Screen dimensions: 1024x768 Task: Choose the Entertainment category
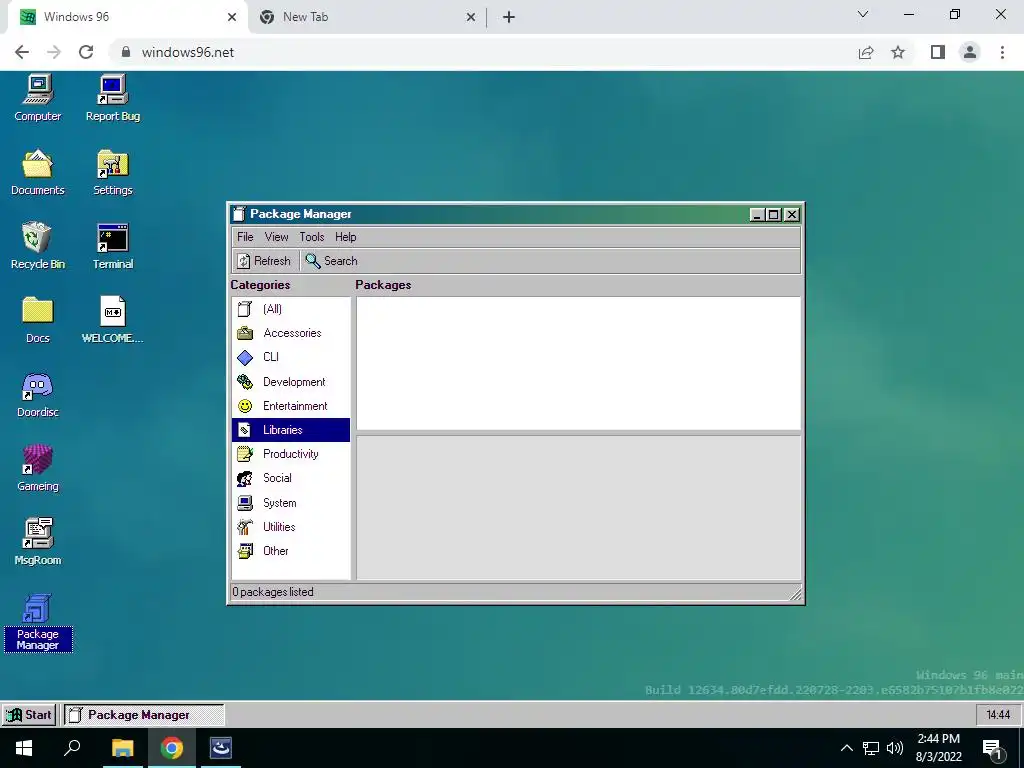click(x=291, y=406)
